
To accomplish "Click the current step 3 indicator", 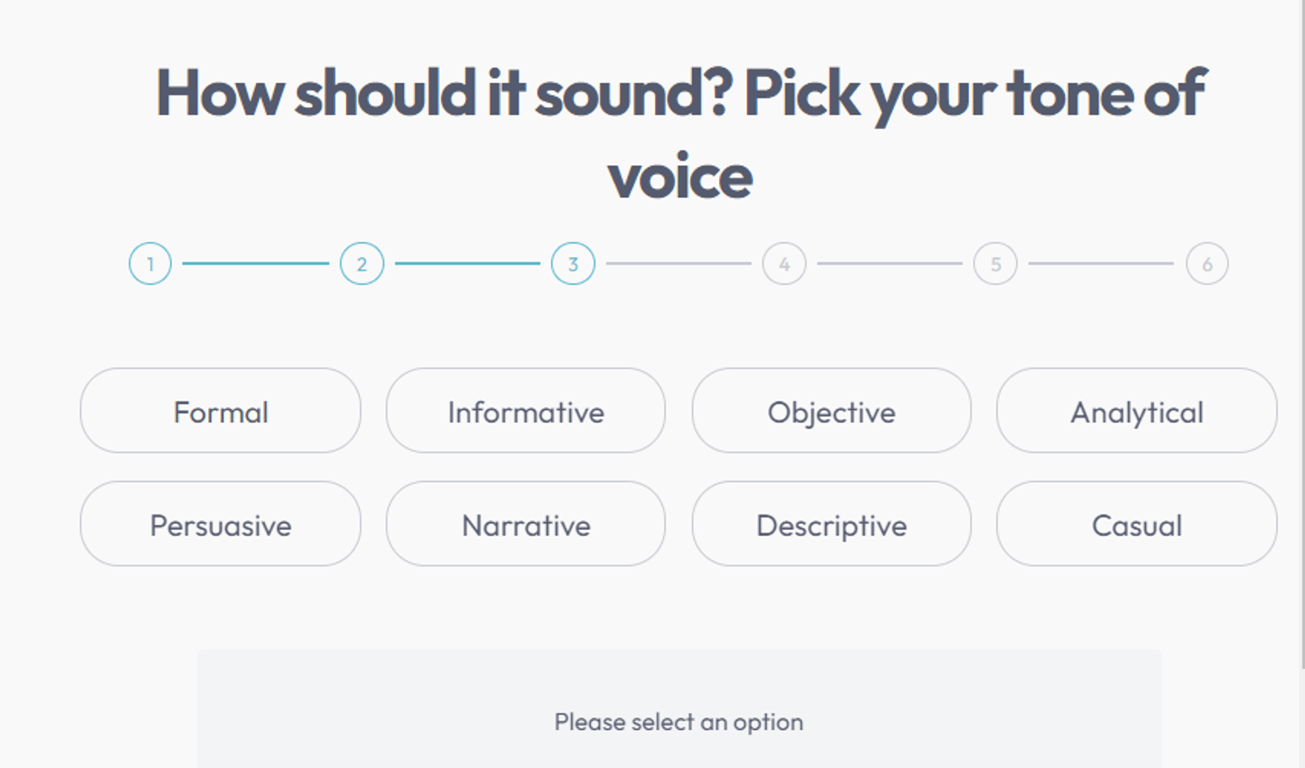I will [573, 264].
